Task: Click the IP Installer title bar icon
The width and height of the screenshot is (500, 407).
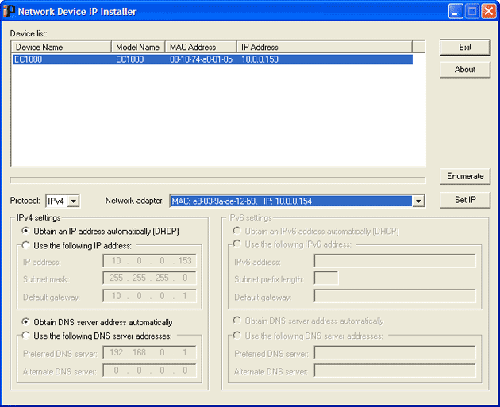Action: (x=9, y=11)
